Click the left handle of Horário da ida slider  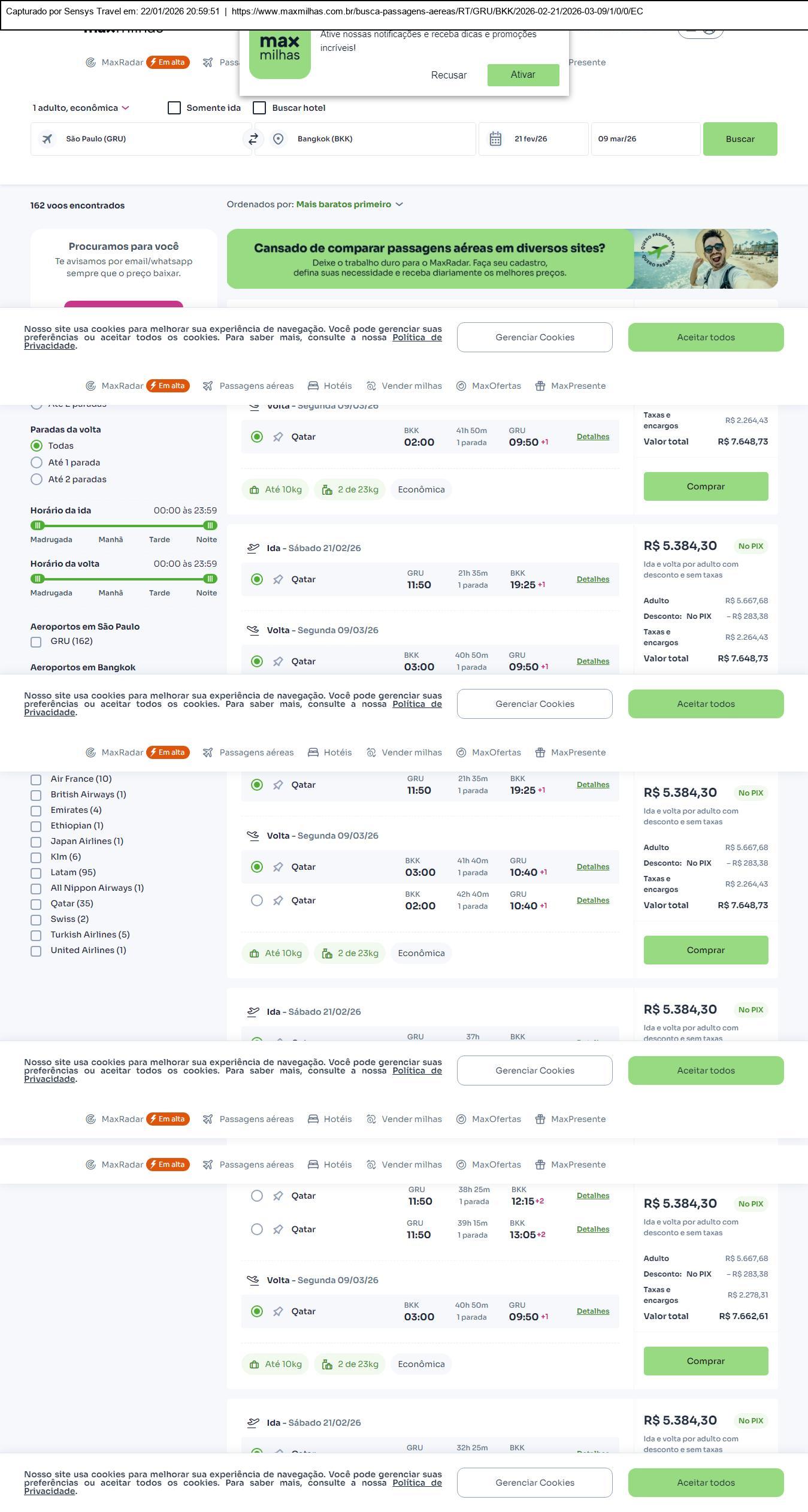pos(38,525)
